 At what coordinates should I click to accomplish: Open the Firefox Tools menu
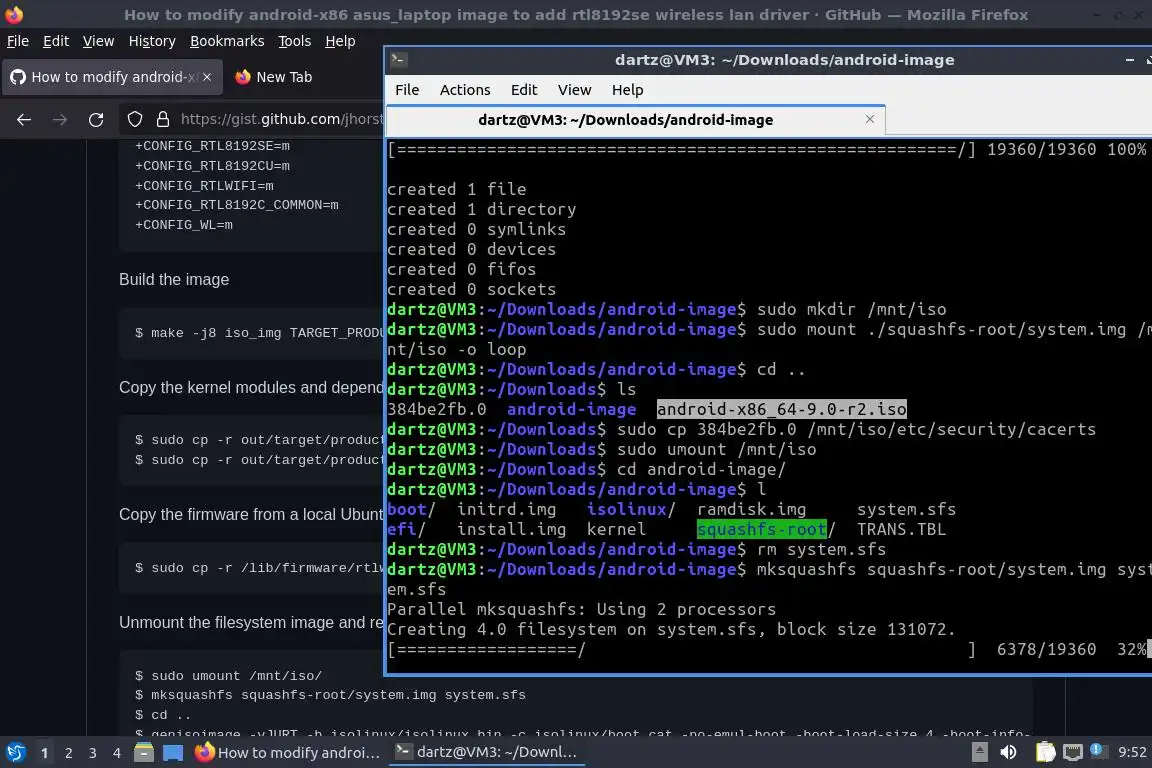click(x=295, y=41)
